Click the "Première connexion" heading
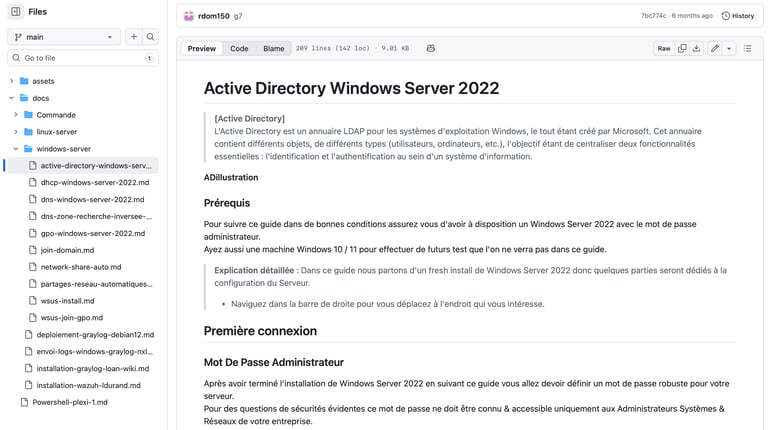 tap(260, 331)
